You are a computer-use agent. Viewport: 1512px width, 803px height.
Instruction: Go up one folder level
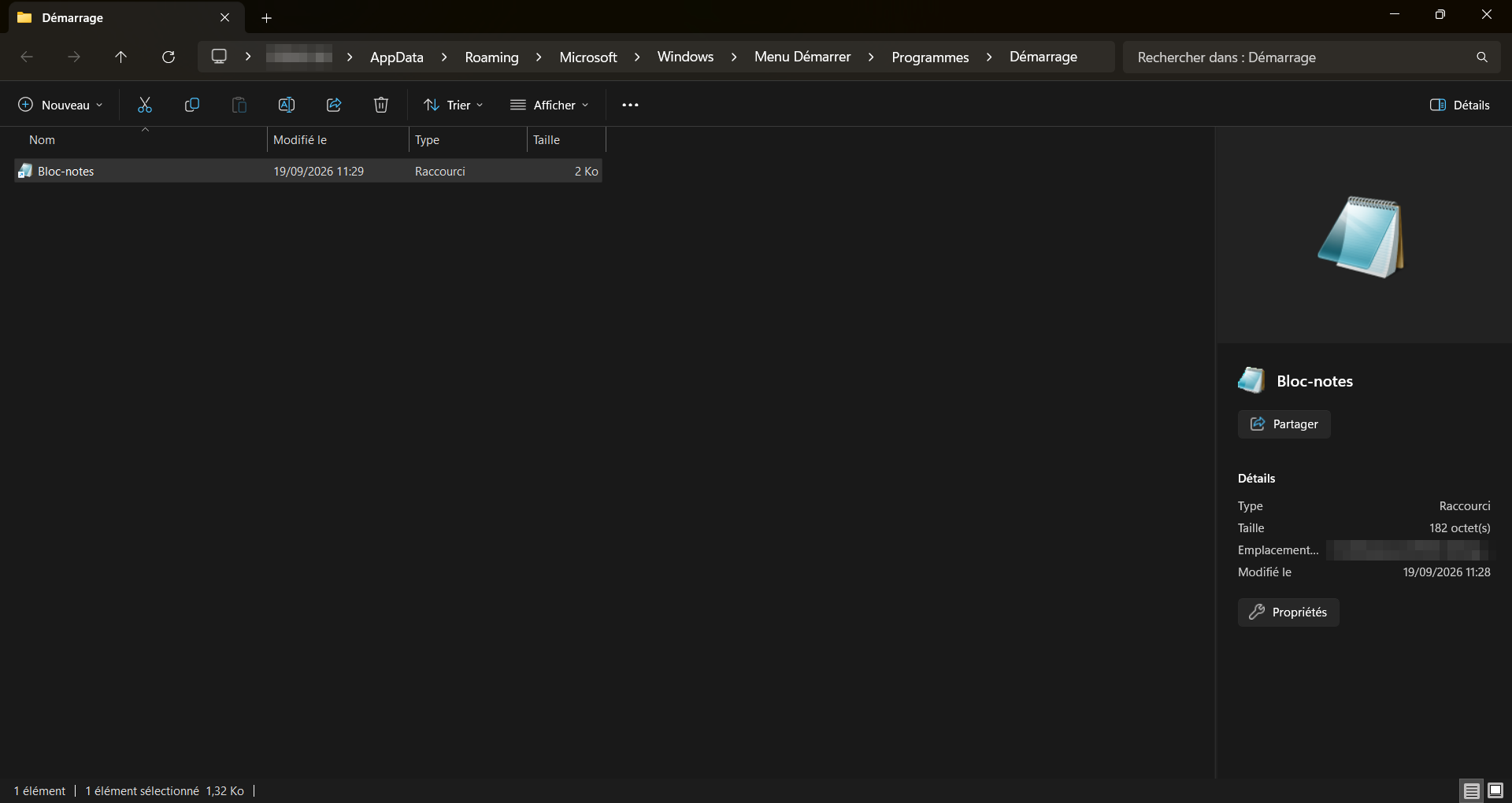click(121, 57)
